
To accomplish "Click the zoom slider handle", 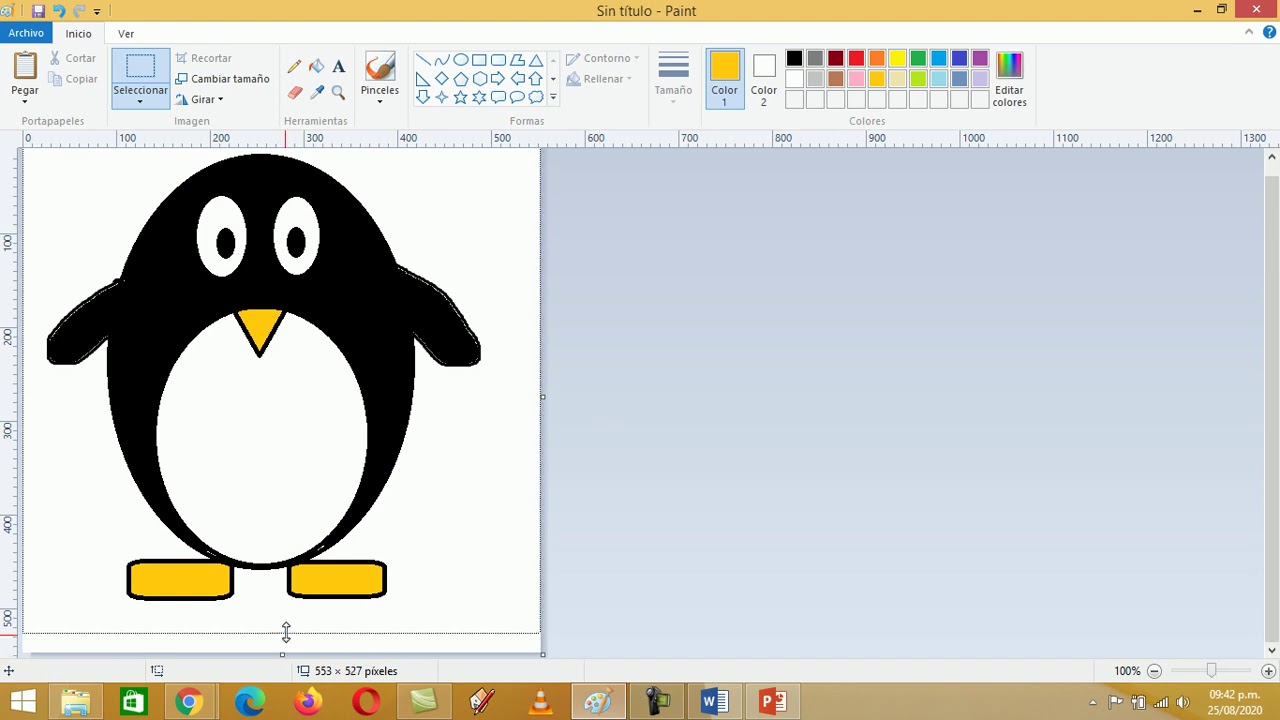I will (x=1211, y=671).
